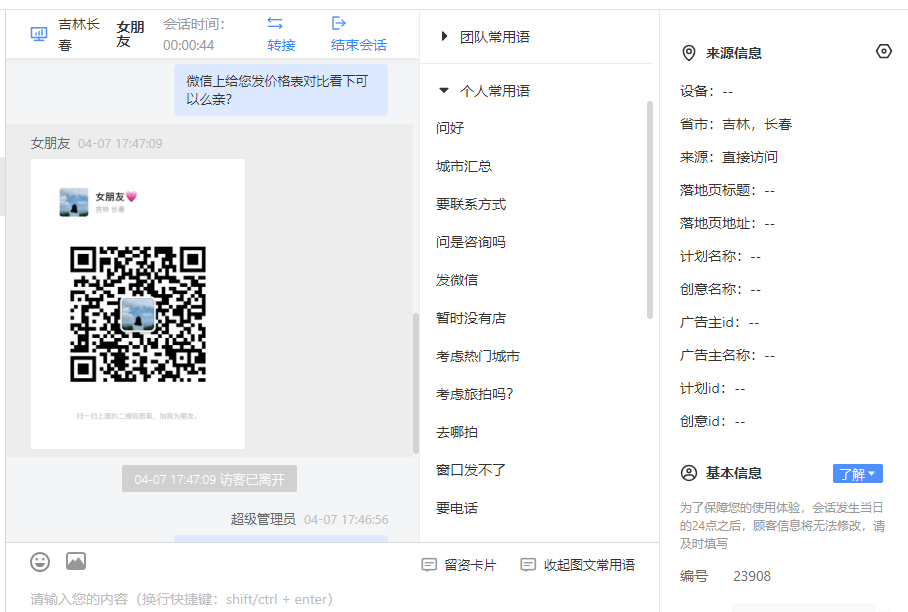Image resolution: width=908 pixels, height=612 pixels.
Task: Click the 落地页地址 row
Action: (727, 223)
